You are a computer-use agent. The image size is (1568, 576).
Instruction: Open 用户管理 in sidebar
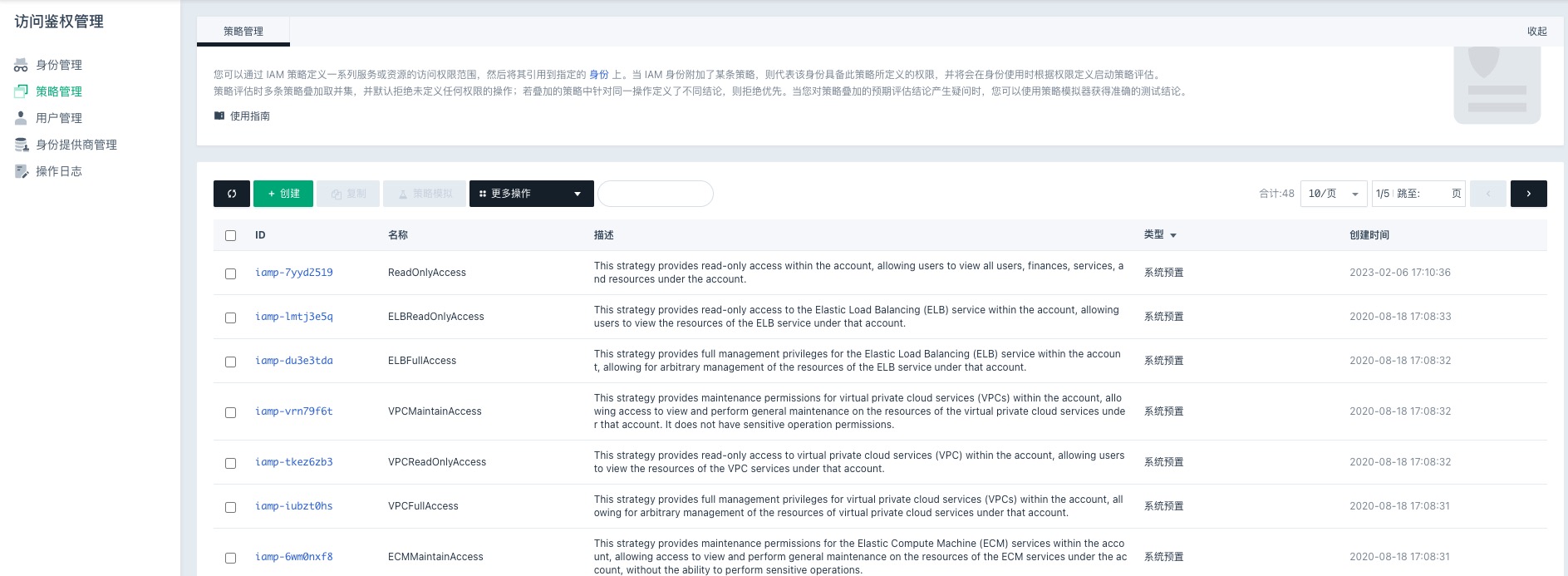(x=59, y=118)
